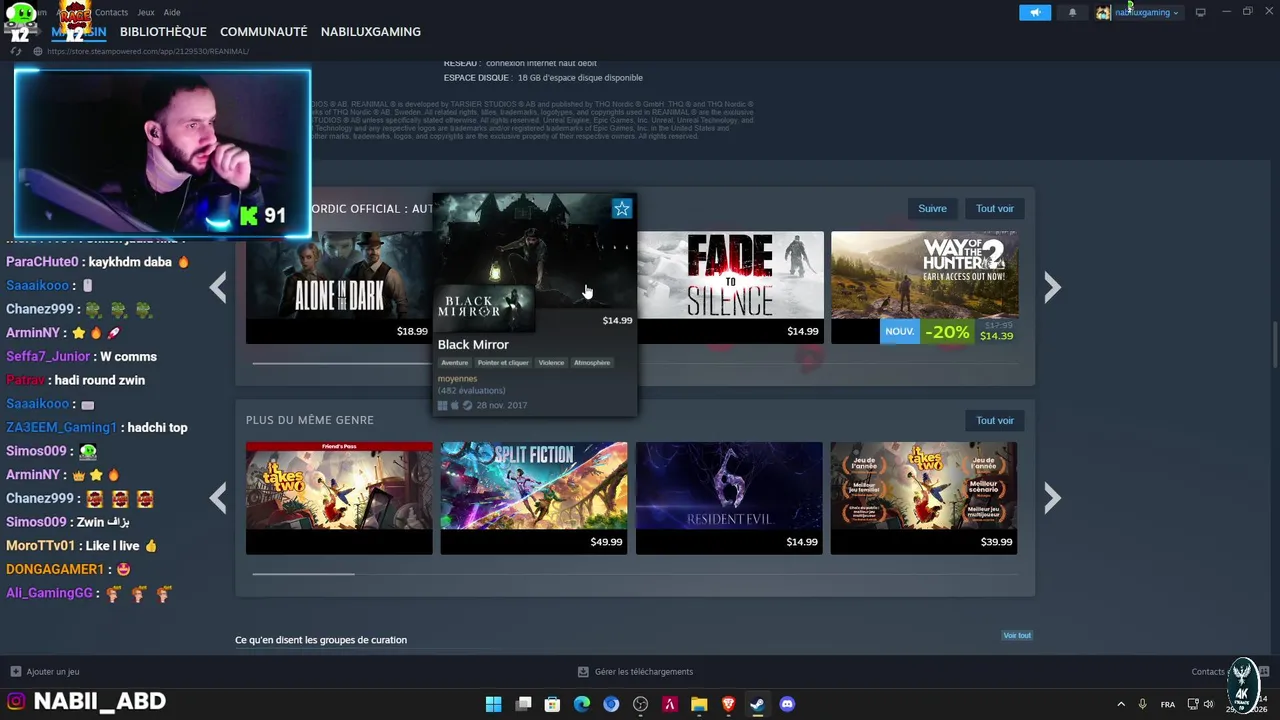Screen dimensions: 1280x720
Task: Open Task View in the taskbar
Action: point(523,704)
